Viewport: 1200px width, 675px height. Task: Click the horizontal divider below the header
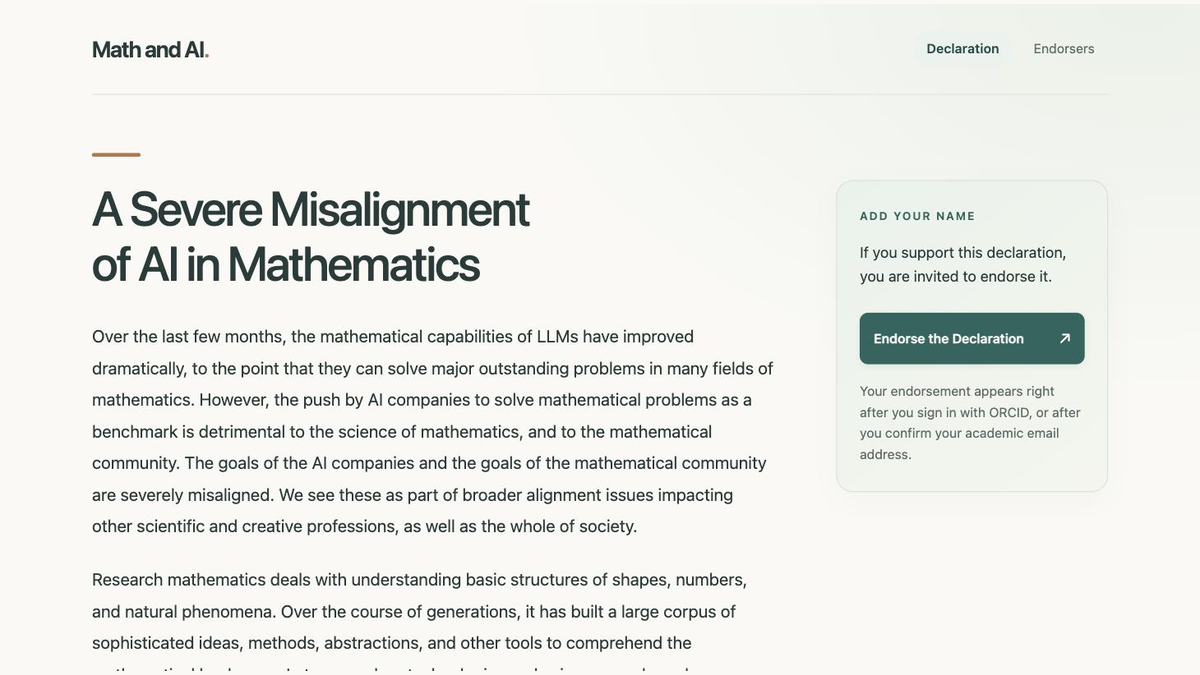[x=600, y=94]
